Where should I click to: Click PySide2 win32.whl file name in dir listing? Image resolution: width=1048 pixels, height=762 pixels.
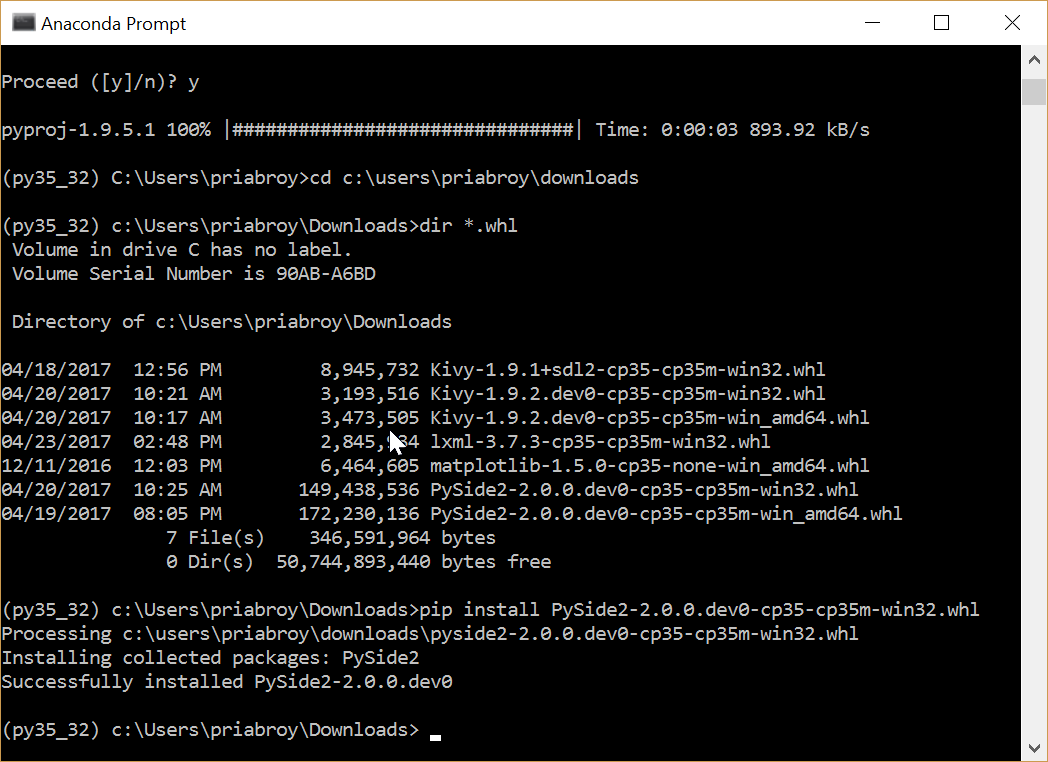[x=644, y=490]
